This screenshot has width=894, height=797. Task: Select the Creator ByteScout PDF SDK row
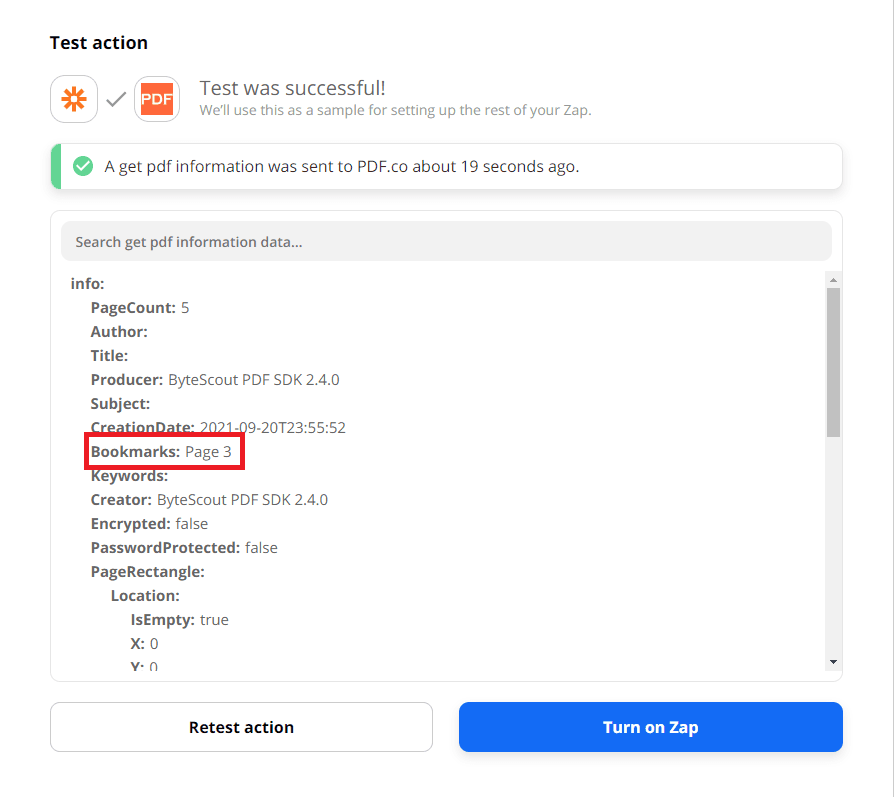(209, 500)
